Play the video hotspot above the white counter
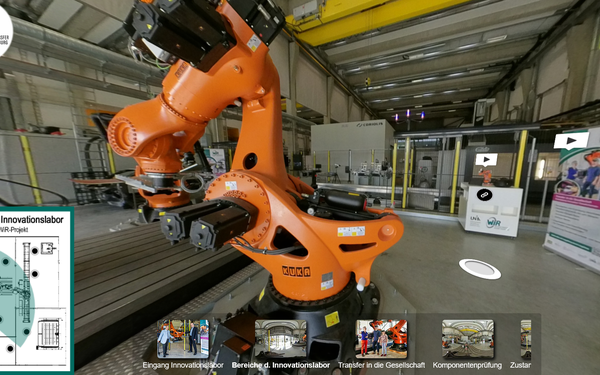The height and width of the screenshot is (375, 600). click(x=486, y=160)
